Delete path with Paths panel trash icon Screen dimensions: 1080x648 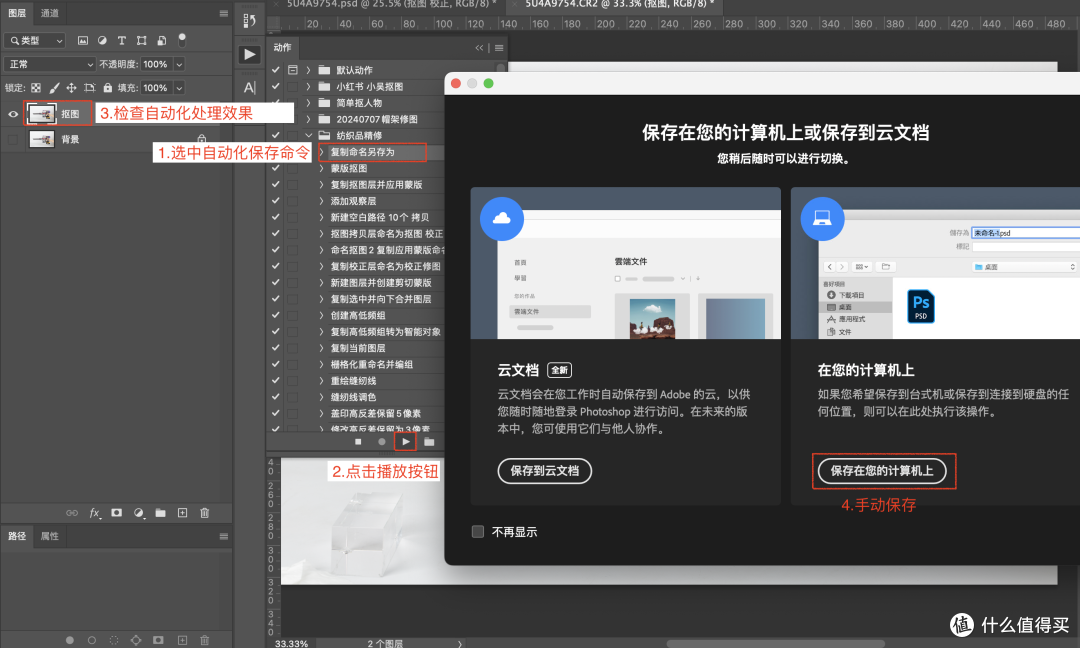(x=205, y=640)
